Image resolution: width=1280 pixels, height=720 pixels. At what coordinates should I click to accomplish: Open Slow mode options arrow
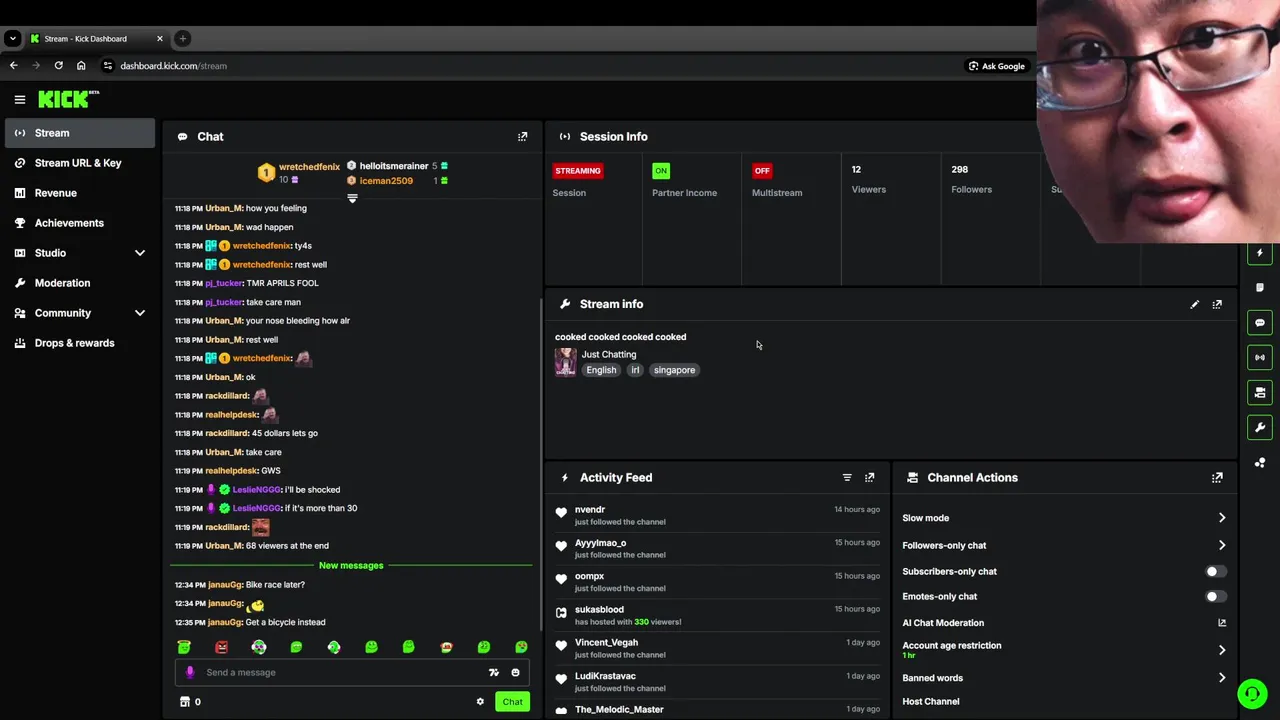1221,518
